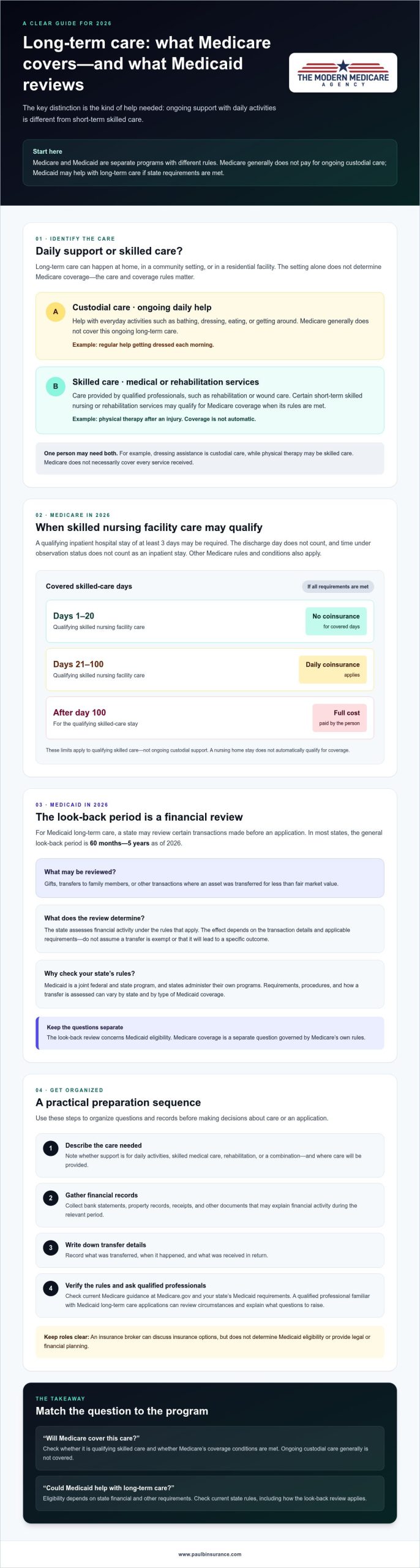Viewport: 420px width, 1568px height.
Task: Click the step 3 number circle
Action: tap(51, 1247)
